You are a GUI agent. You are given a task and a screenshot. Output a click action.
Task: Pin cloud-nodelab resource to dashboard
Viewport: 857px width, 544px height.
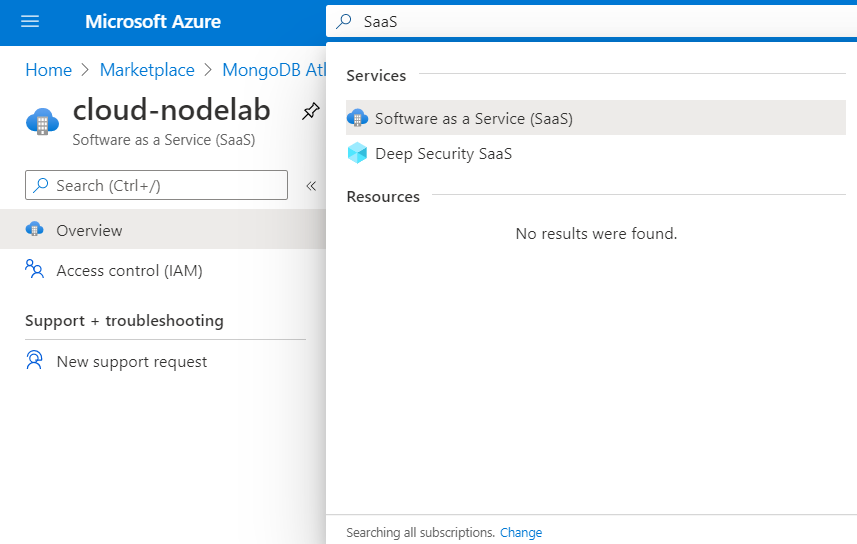(x=310, y=111)
